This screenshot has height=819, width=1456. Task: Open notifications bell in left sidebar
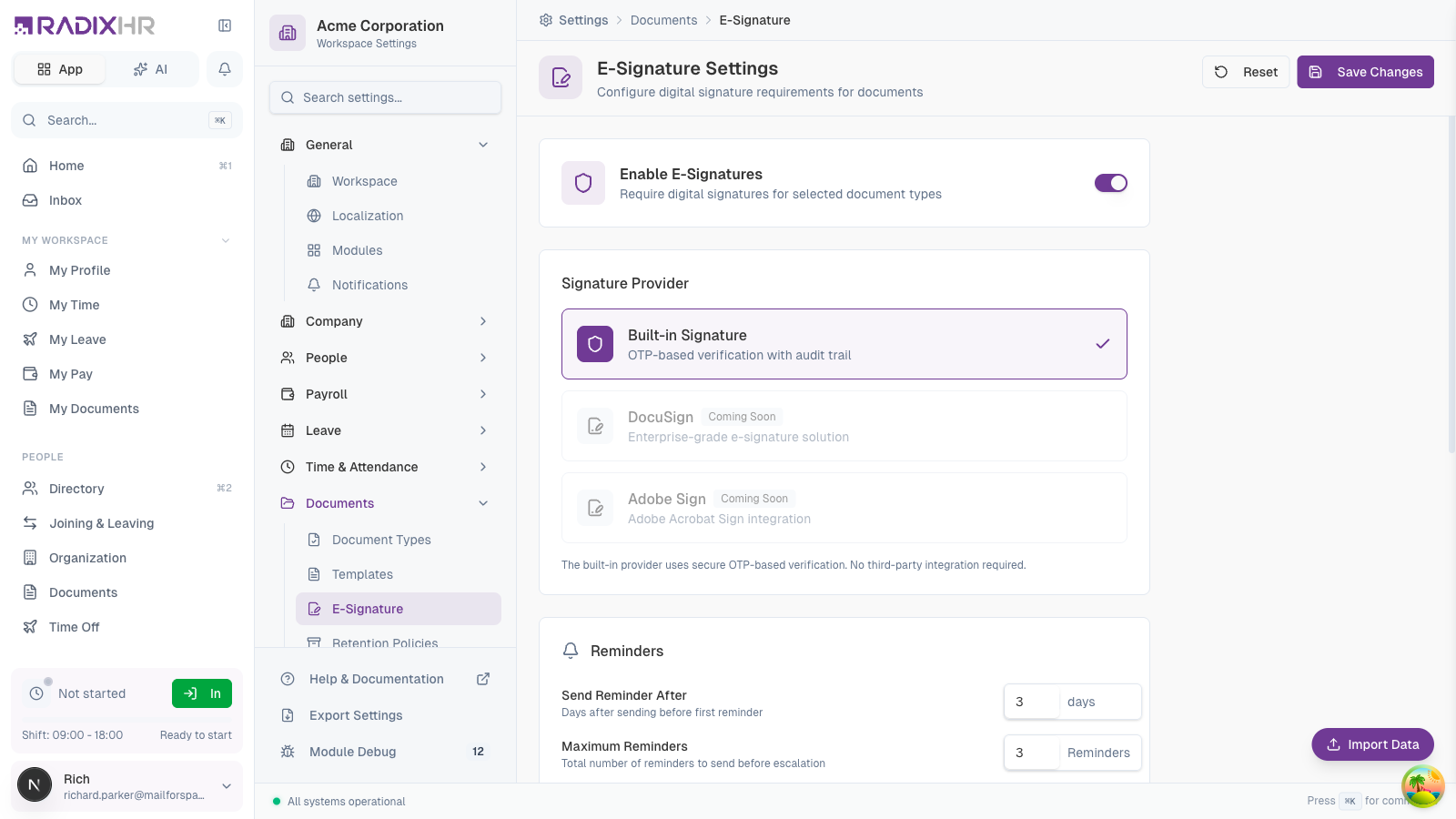coord(225,69)
